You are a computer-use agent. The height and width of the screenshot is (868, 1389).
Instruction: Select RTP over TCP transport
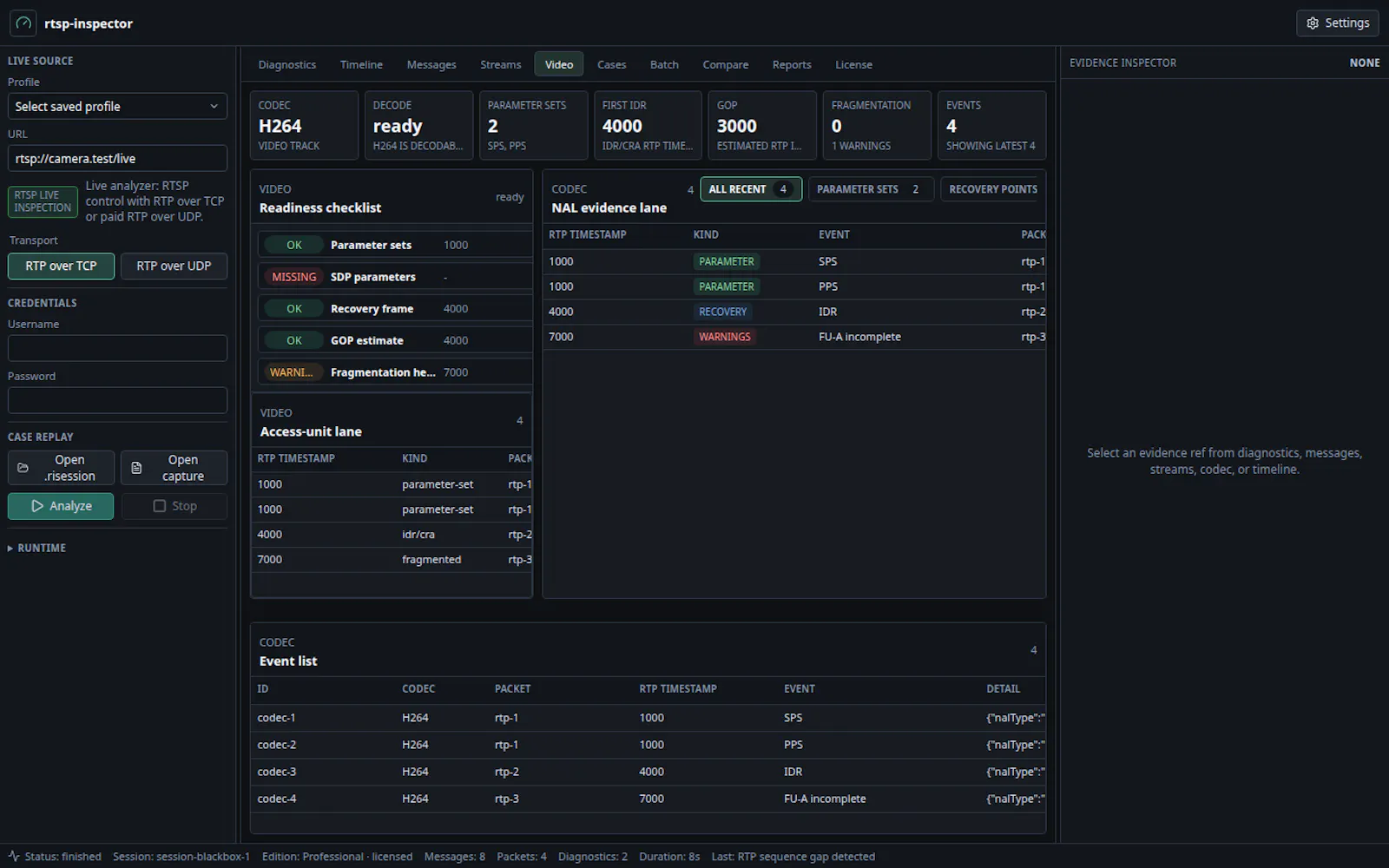(x=61, y=266)
